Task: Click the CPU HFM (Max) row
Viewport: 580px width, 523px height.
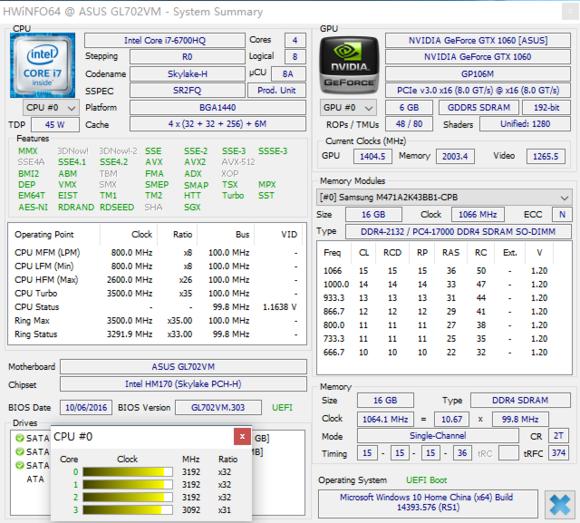Action: (156, 280)
